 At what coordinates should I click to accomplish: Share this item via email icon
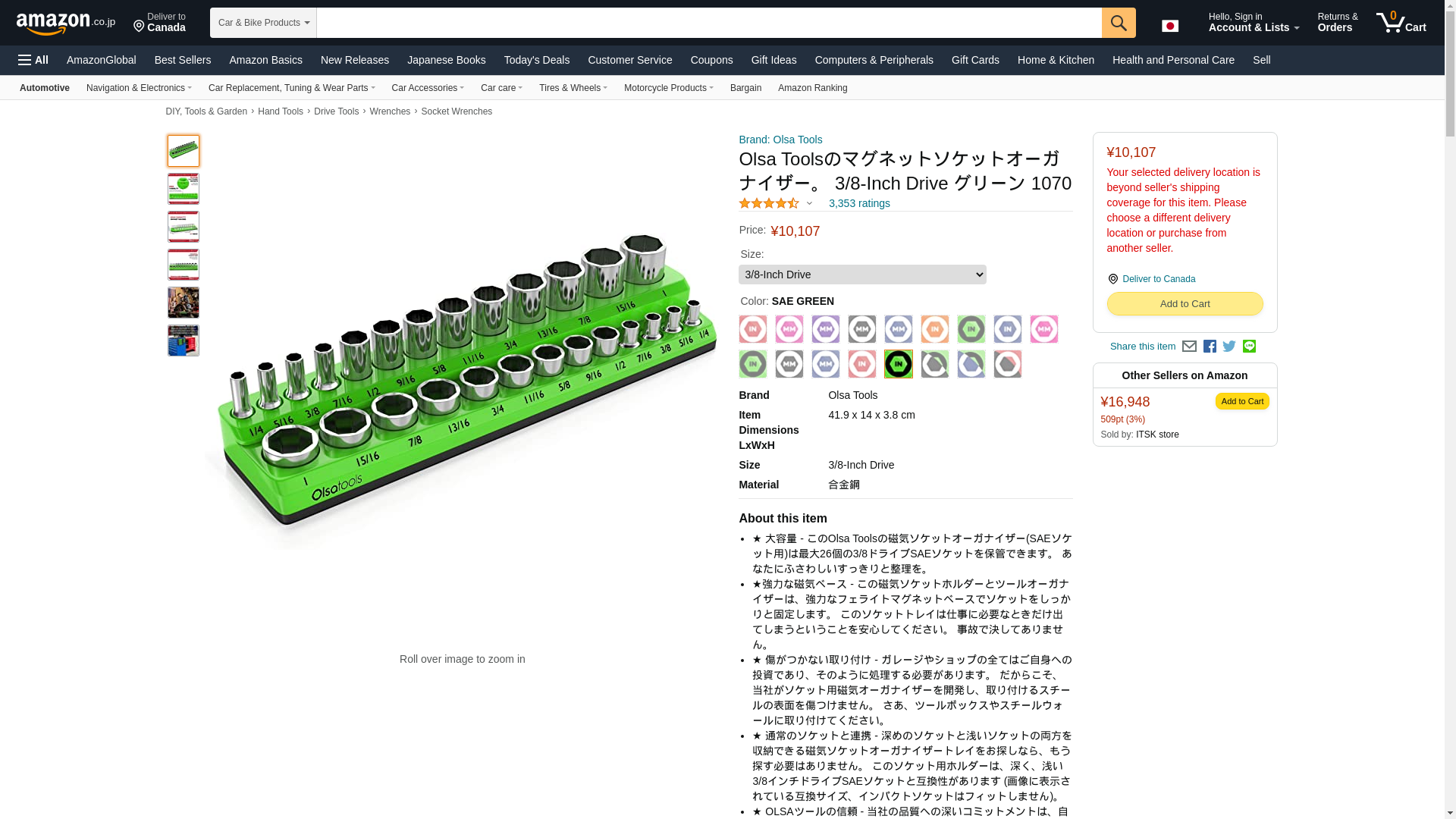(x=1189, y=347)
